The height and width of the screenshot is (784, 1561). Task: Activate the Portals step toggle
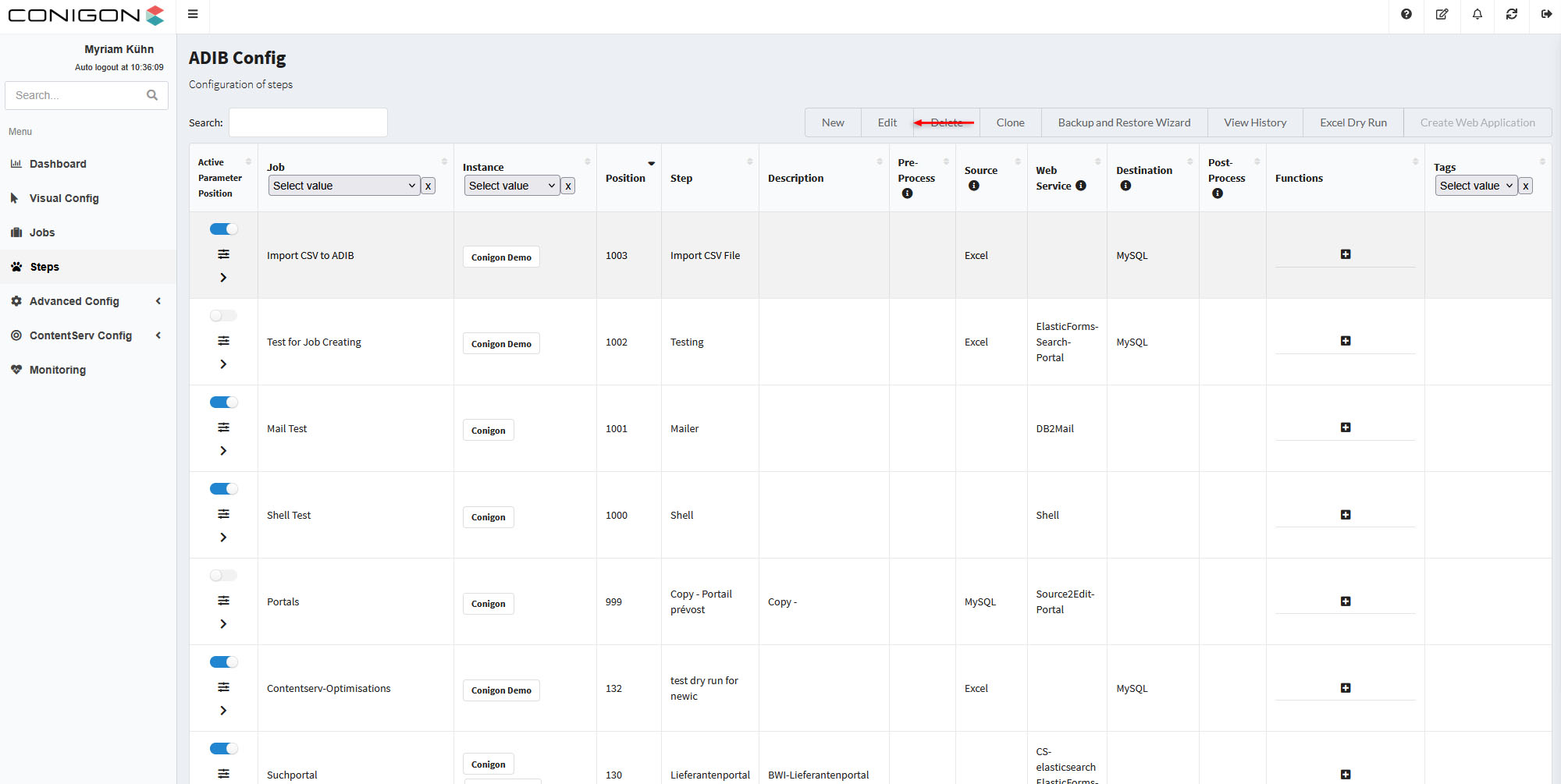[223, 575]
